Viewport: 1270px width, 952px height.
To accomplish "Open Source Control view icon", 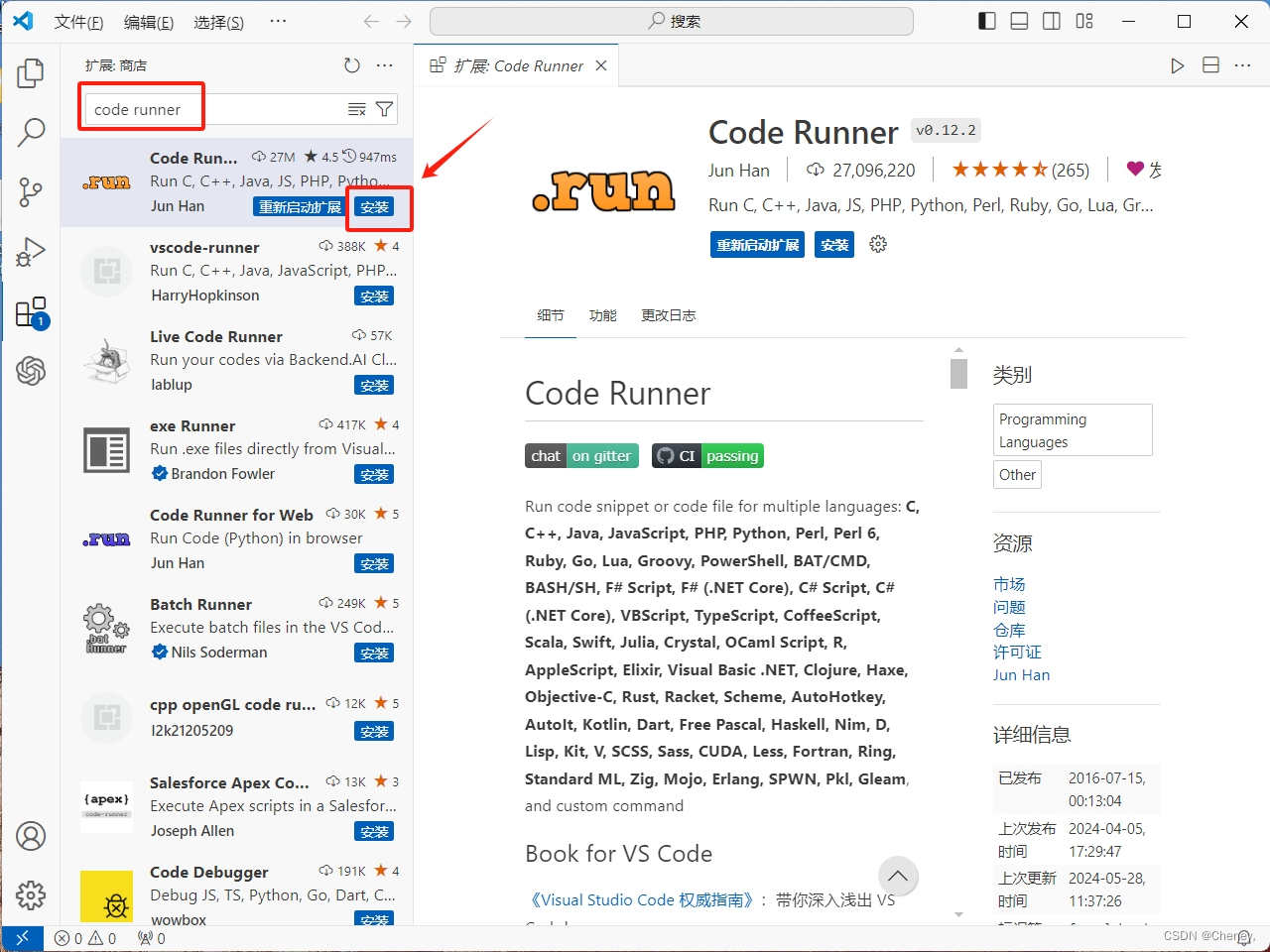I will 31,191.
